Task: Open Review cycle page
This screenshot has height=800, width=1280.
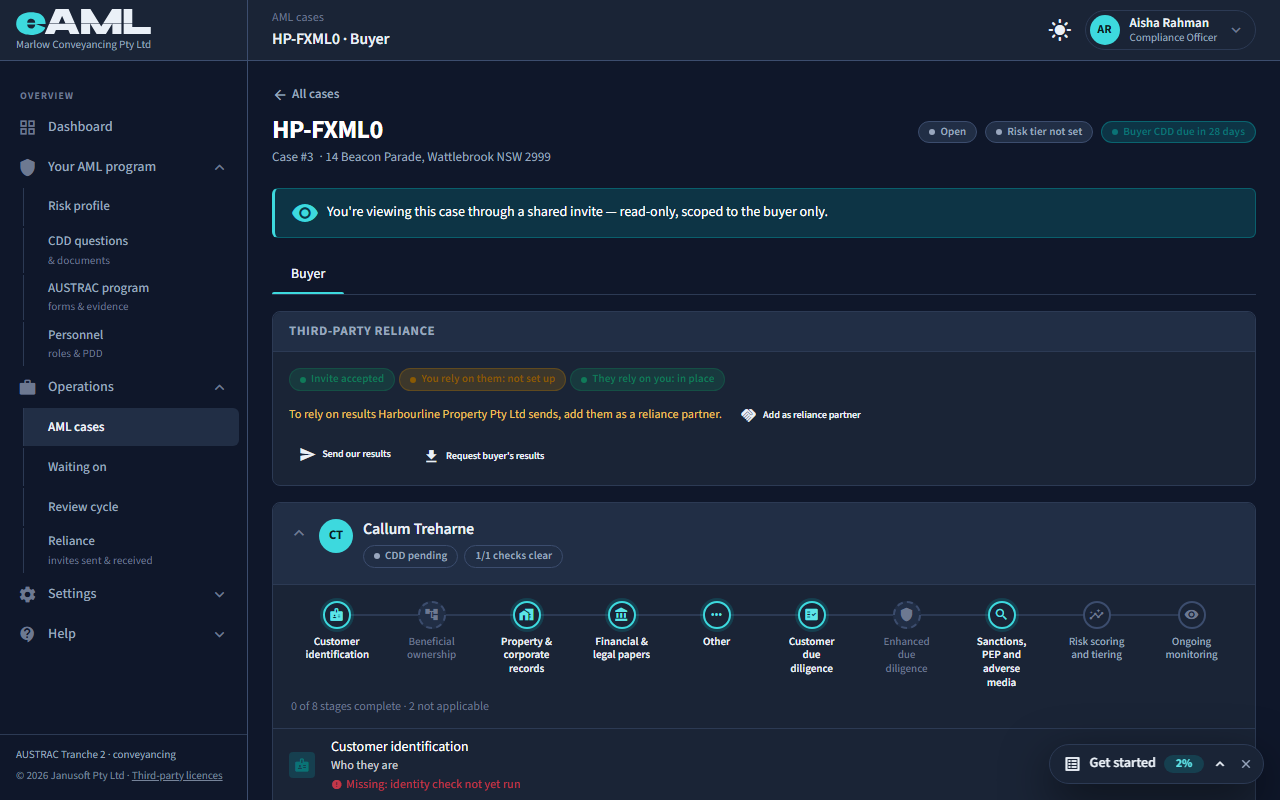Action: pos(130,507)
